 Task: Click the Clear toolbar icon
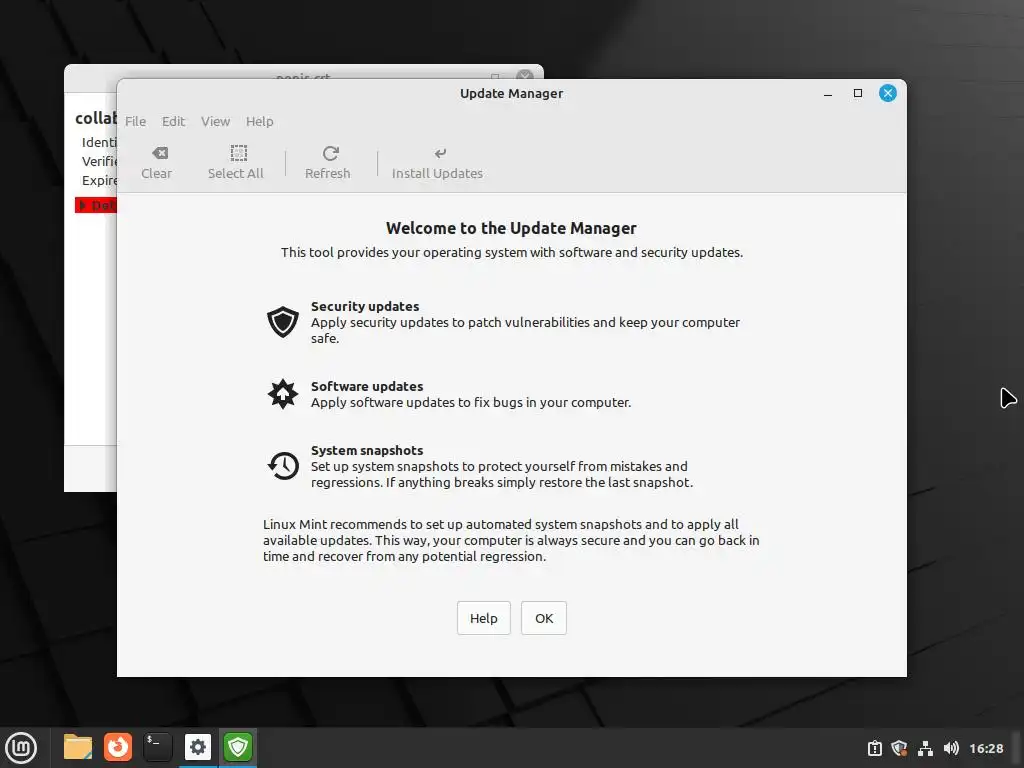(159, 153)
